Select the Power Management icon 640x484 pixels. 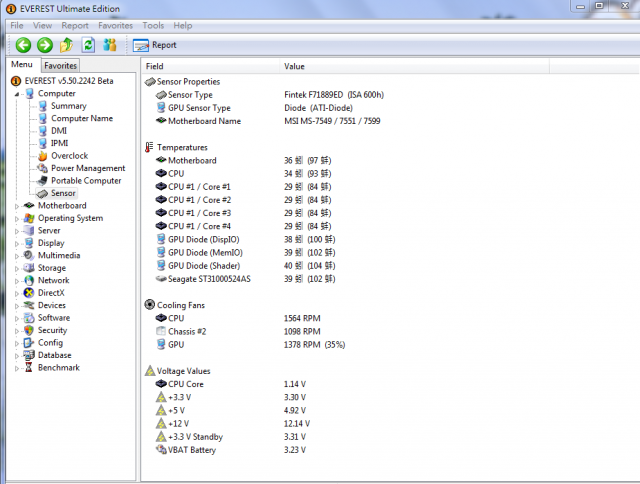tap(42, 168)
